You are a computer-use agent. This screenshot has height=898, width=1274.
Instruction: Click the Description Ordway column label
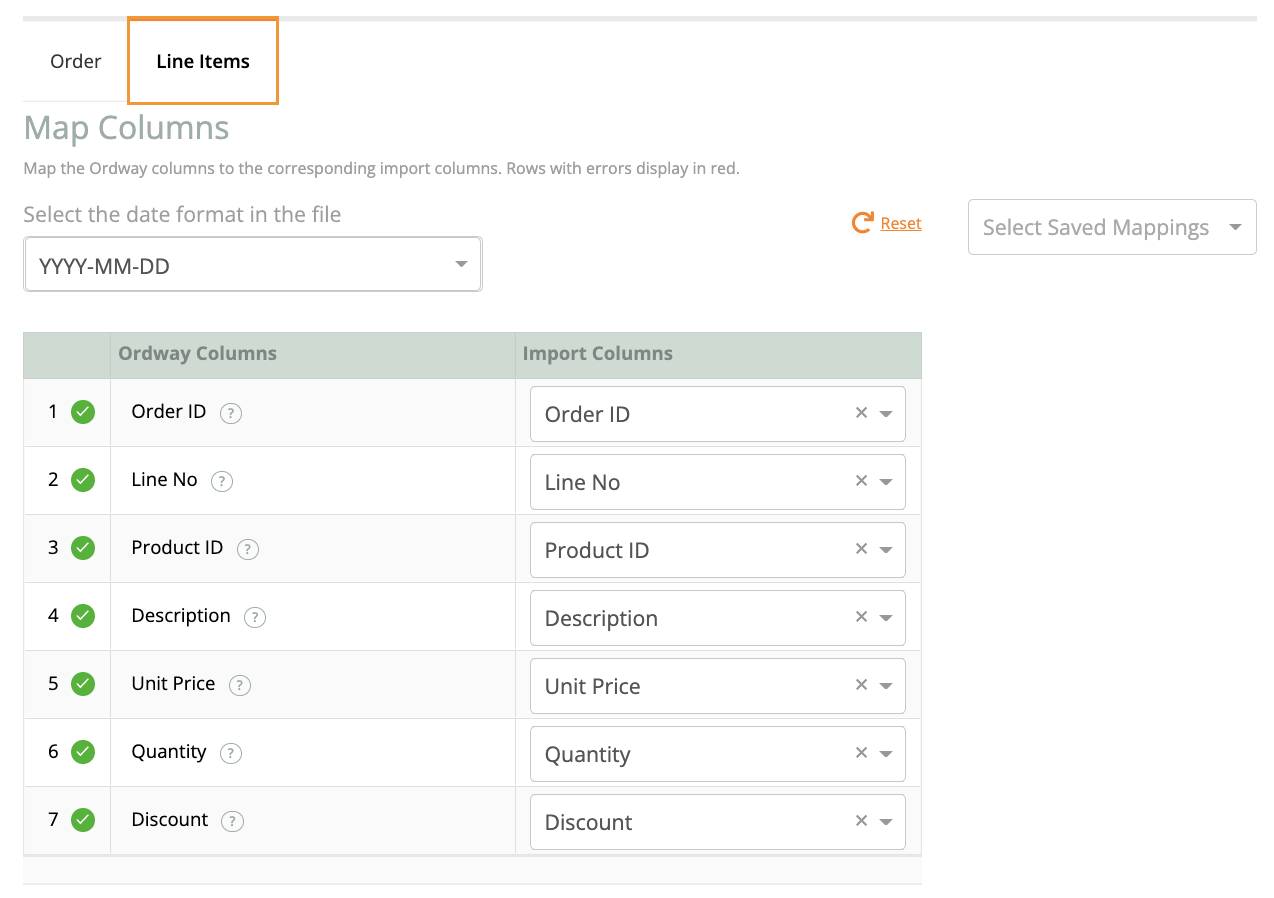[x=181, y=615]
